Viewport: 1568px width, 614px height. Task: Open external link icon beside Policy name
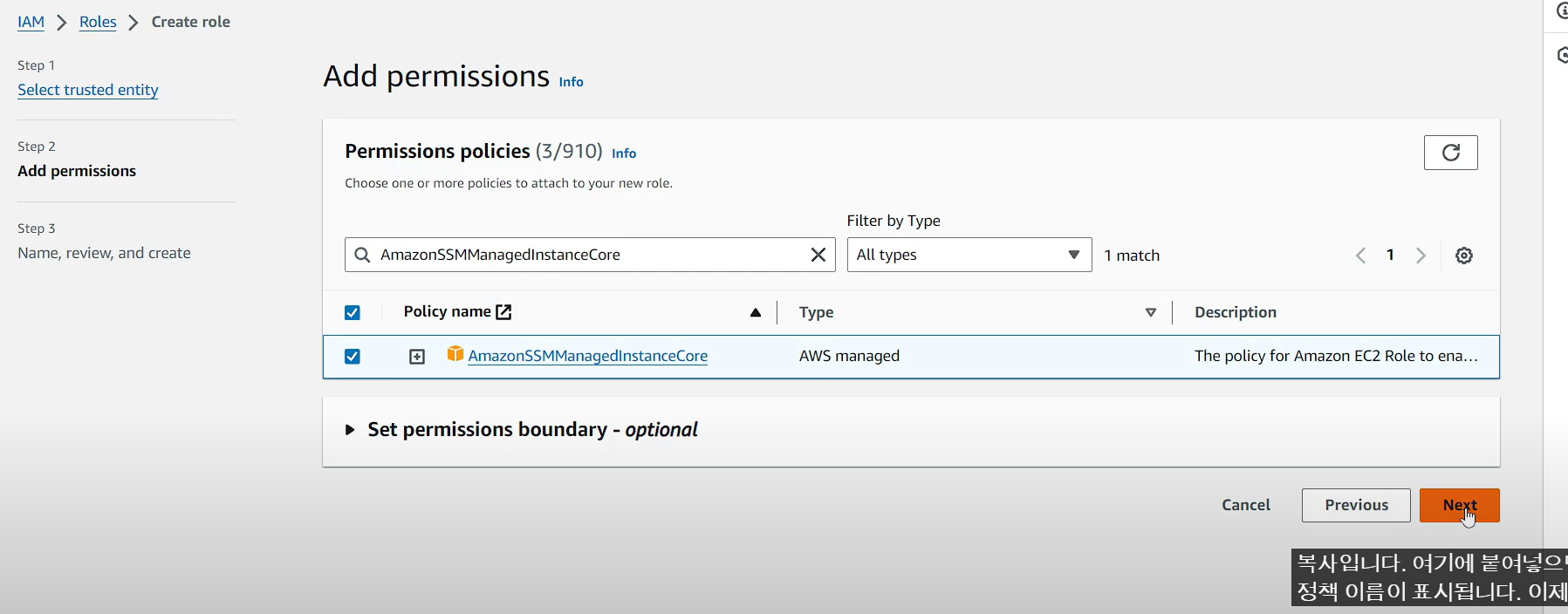[x=503, y=312]
